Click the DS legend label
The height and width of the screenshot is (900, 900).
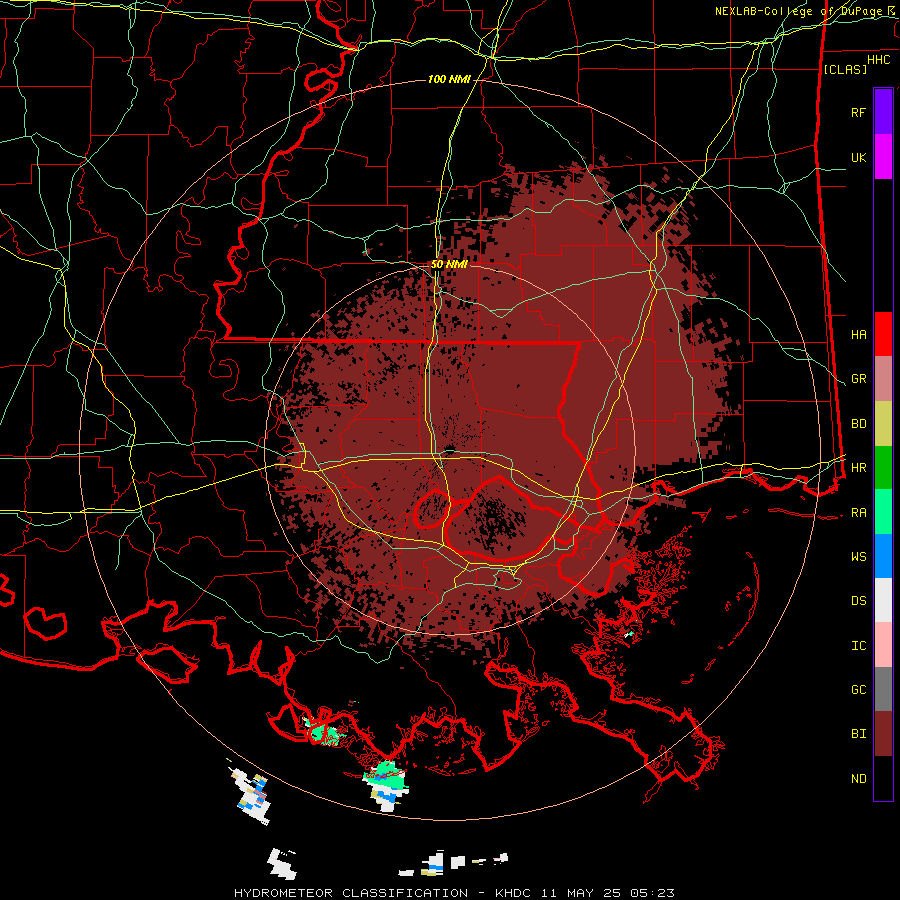[858, 600]
